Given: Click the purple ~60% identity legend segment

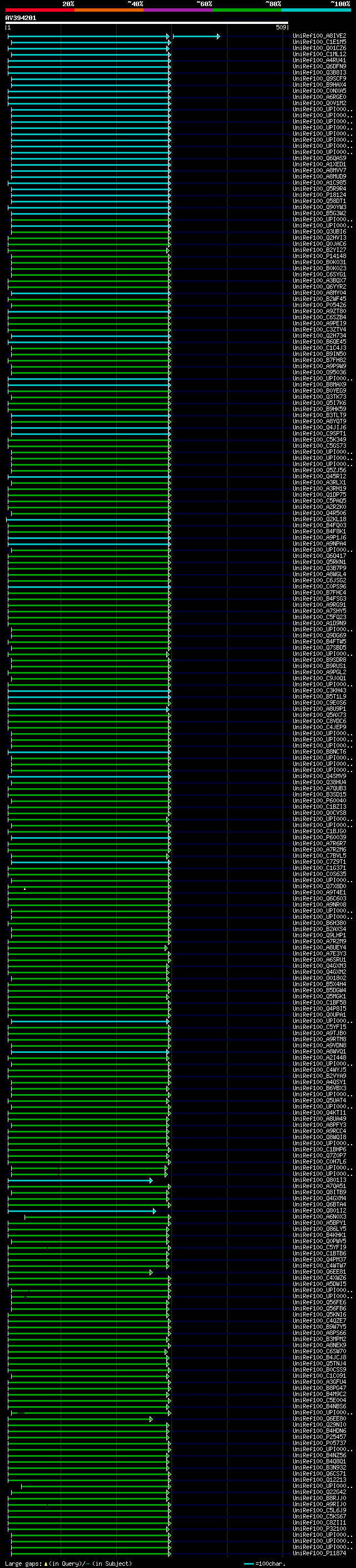Looking at the screenshot, I should point(179,10).
